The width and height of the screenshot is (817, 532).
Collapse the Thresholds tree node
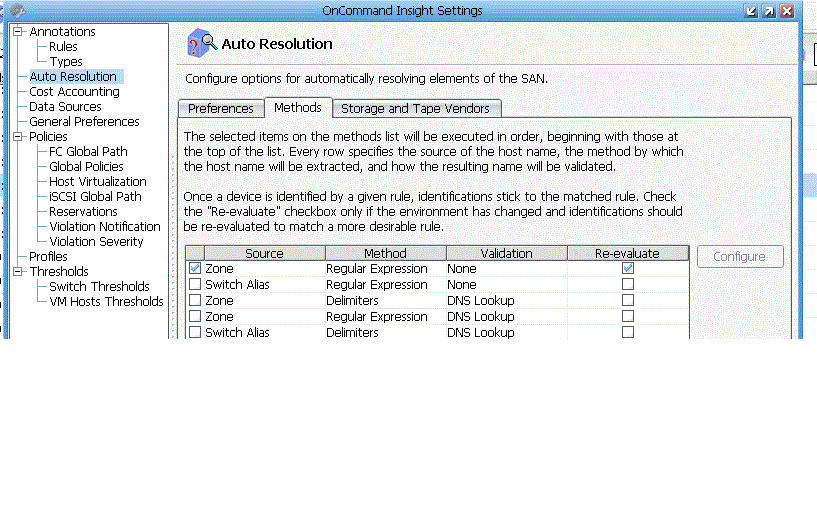[18, 271]
